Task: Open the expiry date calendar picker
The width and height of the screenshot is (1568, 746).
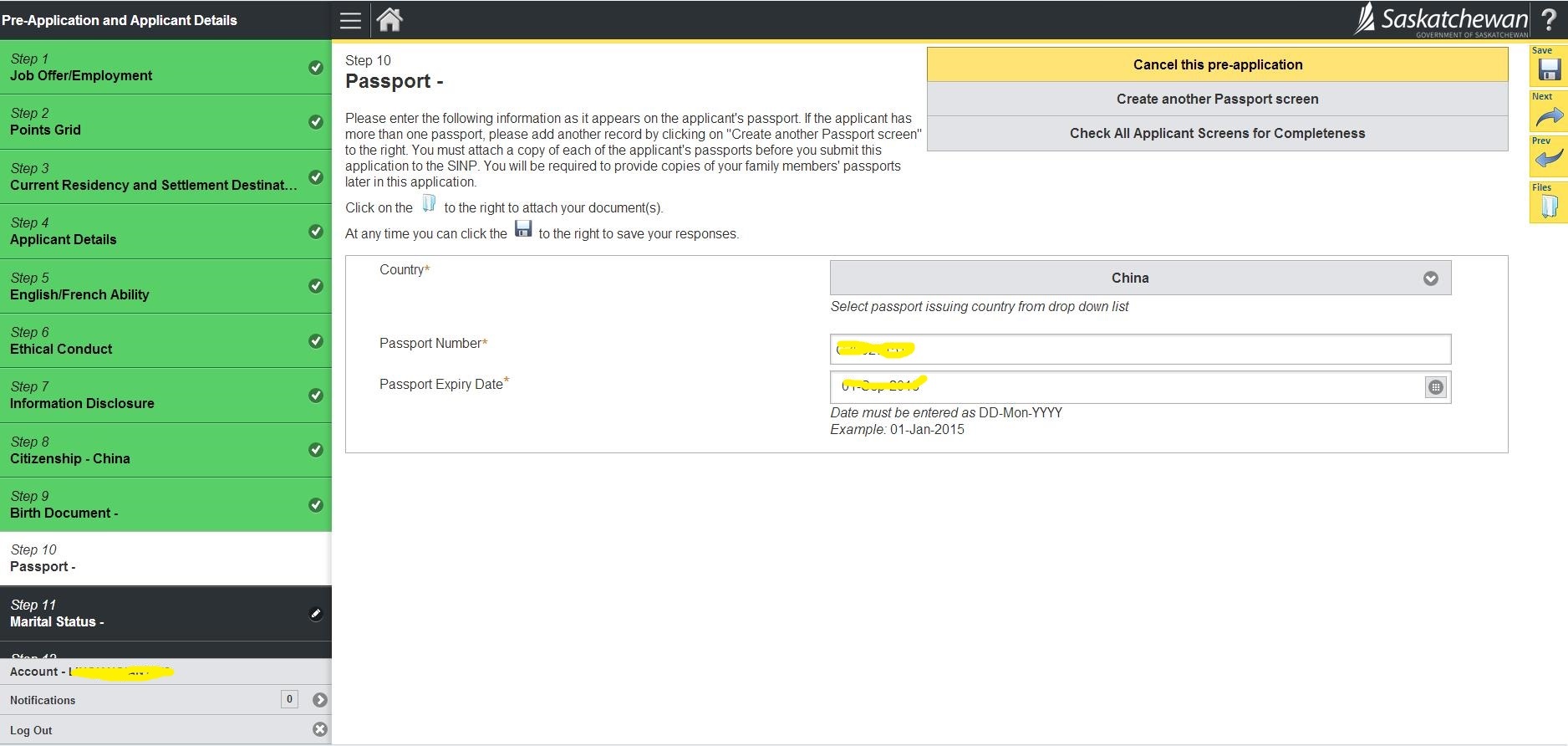Action: tap(1435, 387)
